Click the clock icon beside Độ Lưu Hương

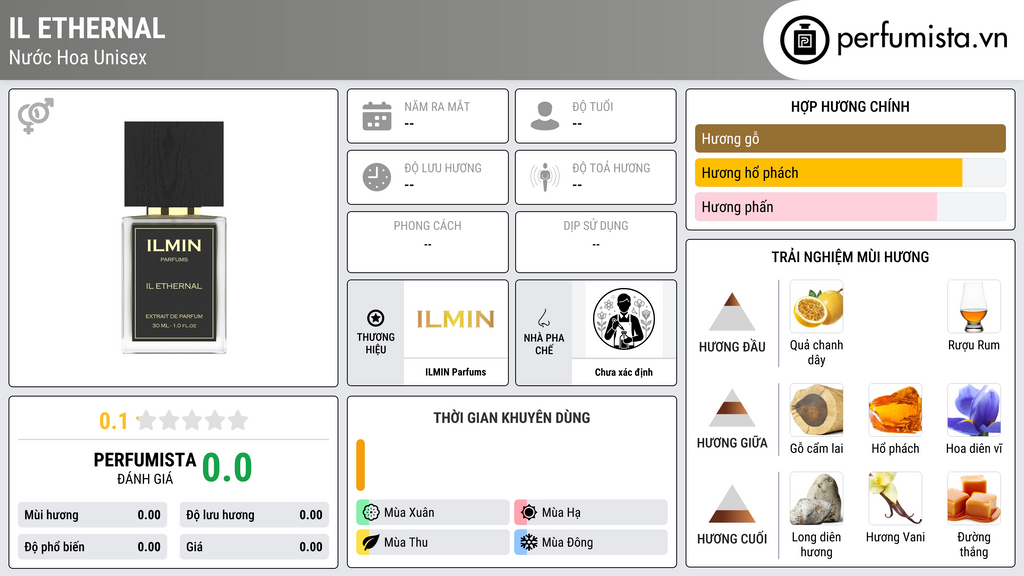[377, 177]
